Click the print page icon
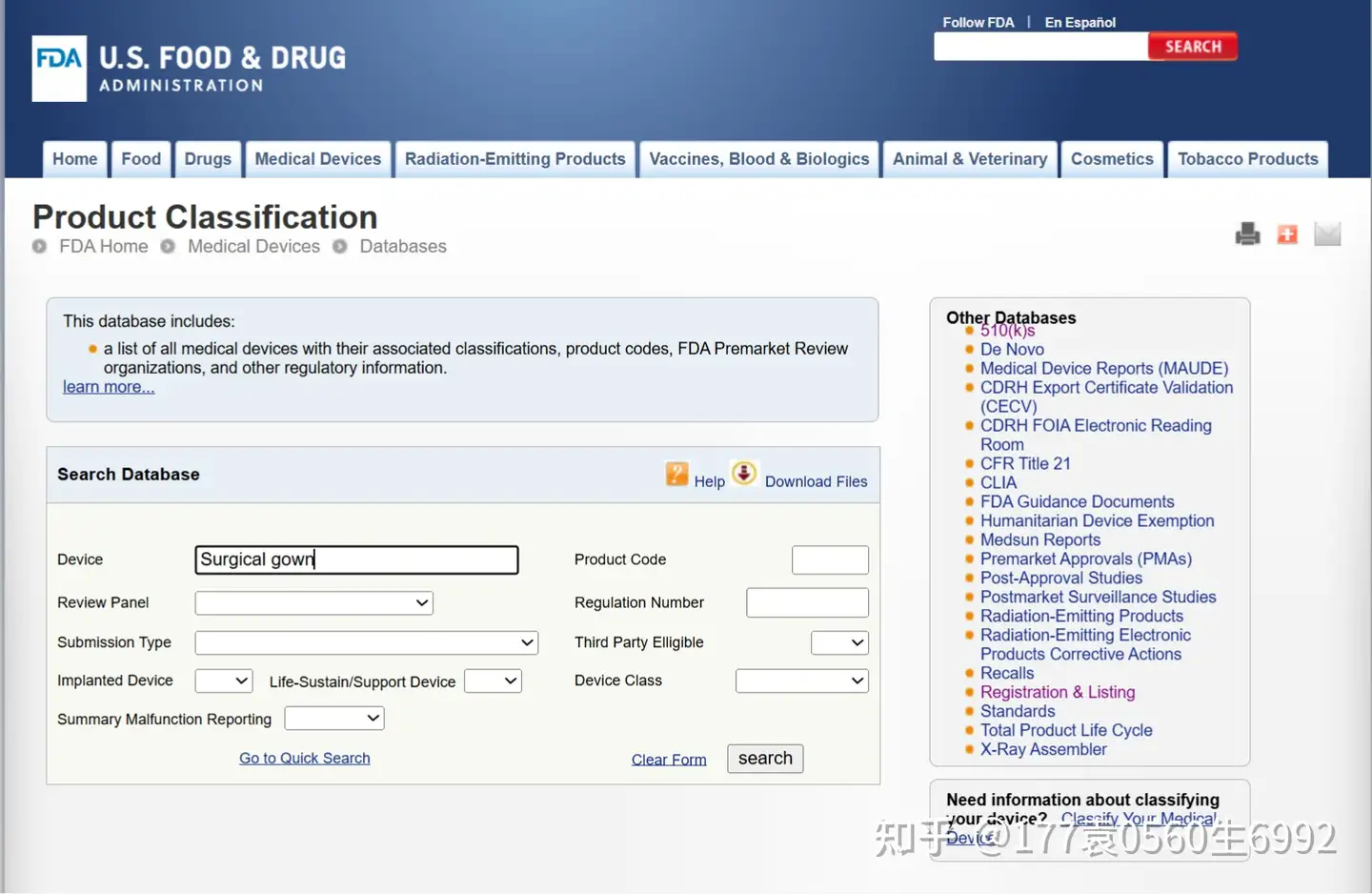The image size is (1372, 894). (1247, 234)
